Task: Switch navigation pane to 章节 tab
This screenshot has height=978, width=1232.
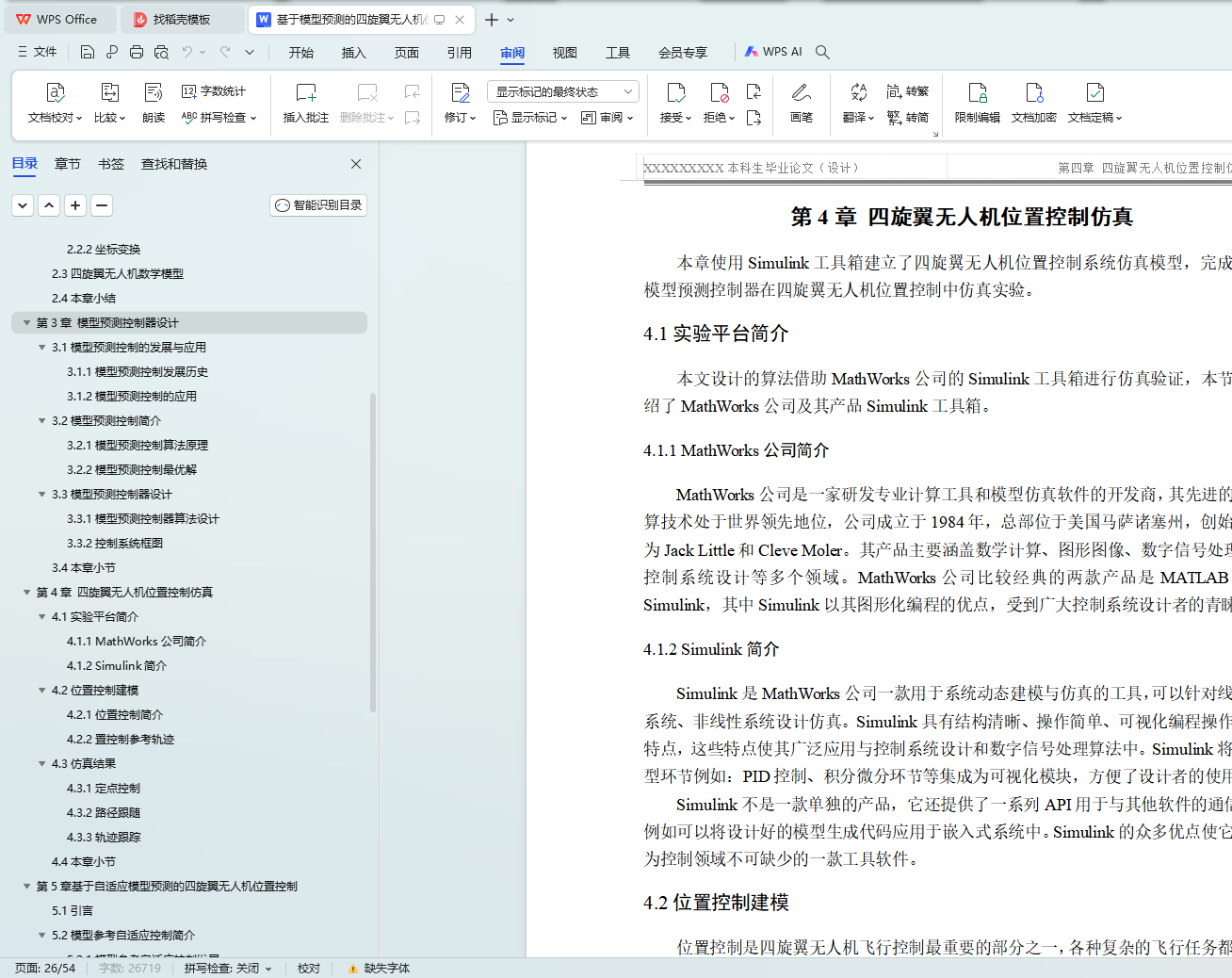Action: coord(68,164)
